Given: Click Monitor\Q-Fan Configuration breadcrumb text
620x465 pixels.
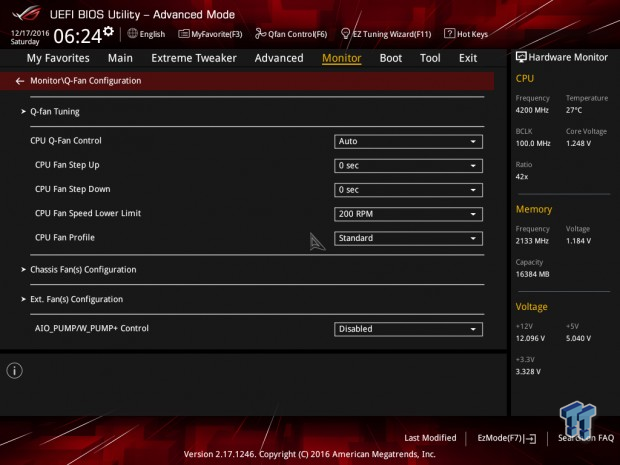Looking at the screenshot, I should (x=86, y=81).
